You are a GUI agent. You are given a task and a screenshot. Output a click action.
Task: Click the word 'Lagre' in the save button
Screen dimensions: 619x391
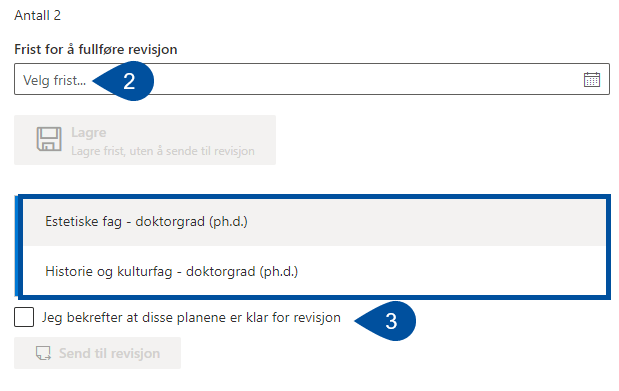click(89, 132)
